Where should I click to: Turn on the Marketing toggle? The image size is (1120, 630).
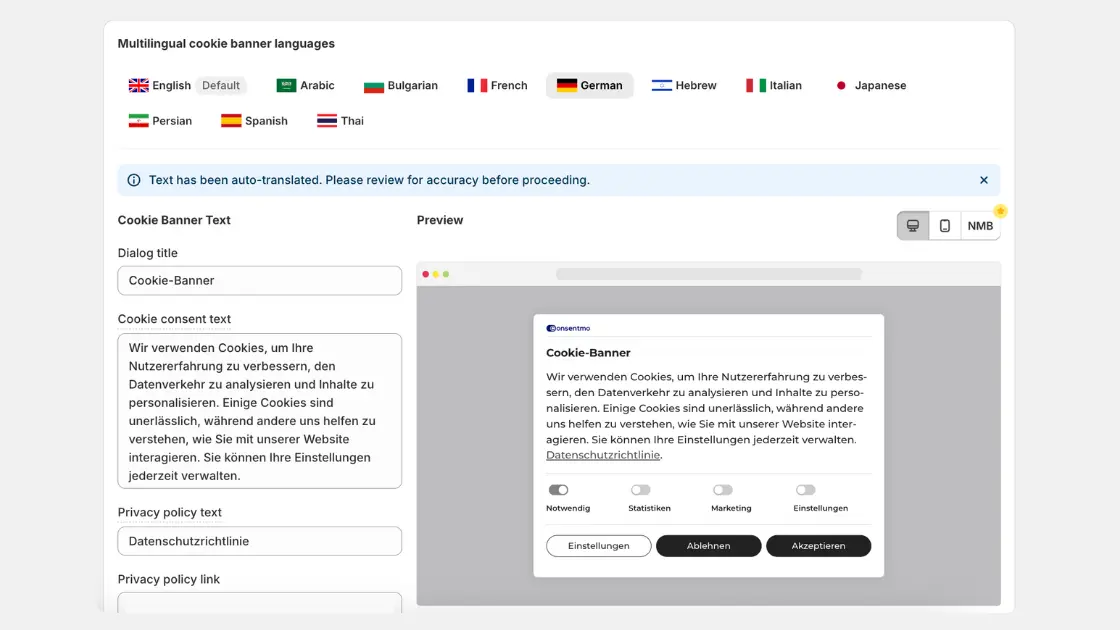pos(721,489)
